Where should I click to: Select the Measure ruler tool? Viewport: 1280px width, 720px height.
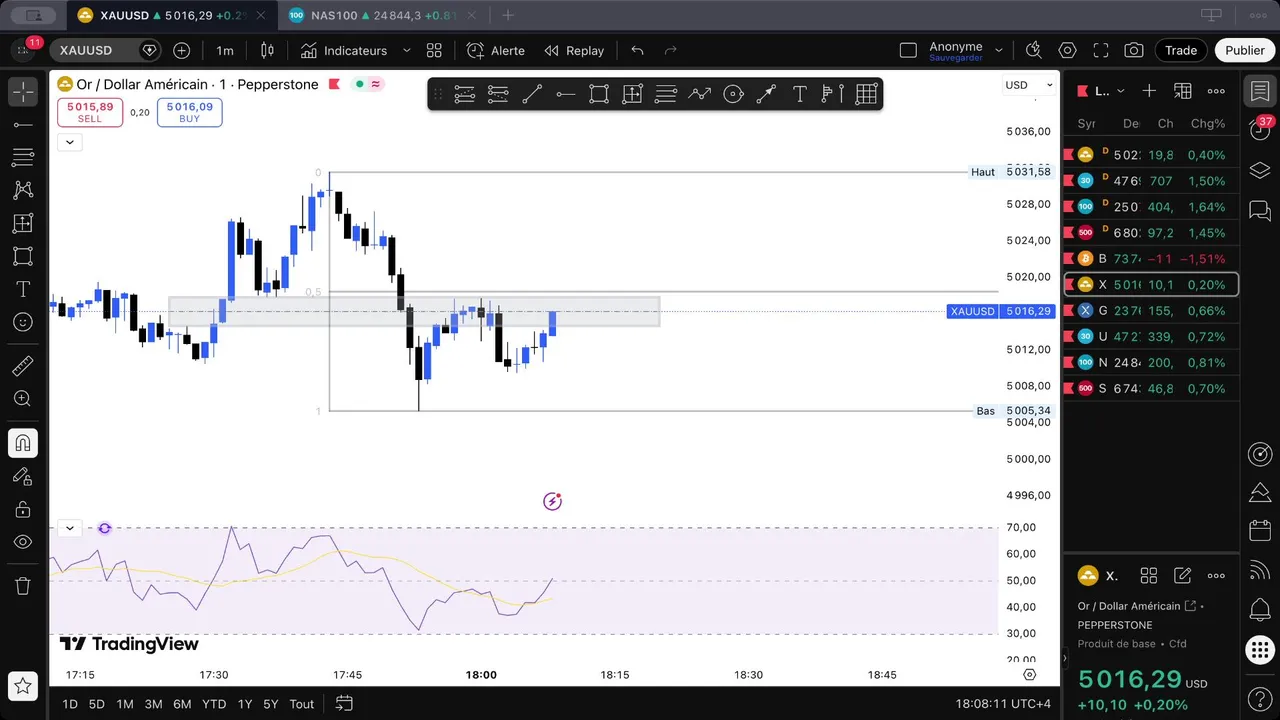tap(22, 366)
